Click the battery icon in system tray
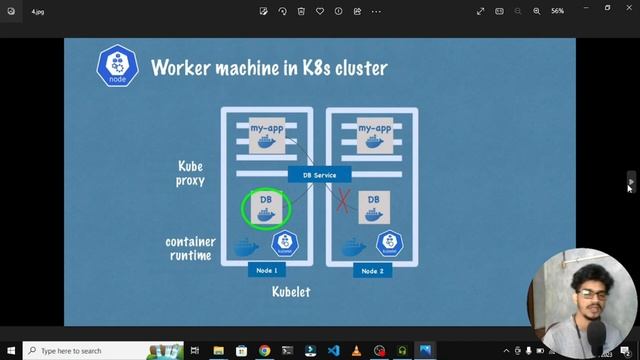 [x=540, y=351]
